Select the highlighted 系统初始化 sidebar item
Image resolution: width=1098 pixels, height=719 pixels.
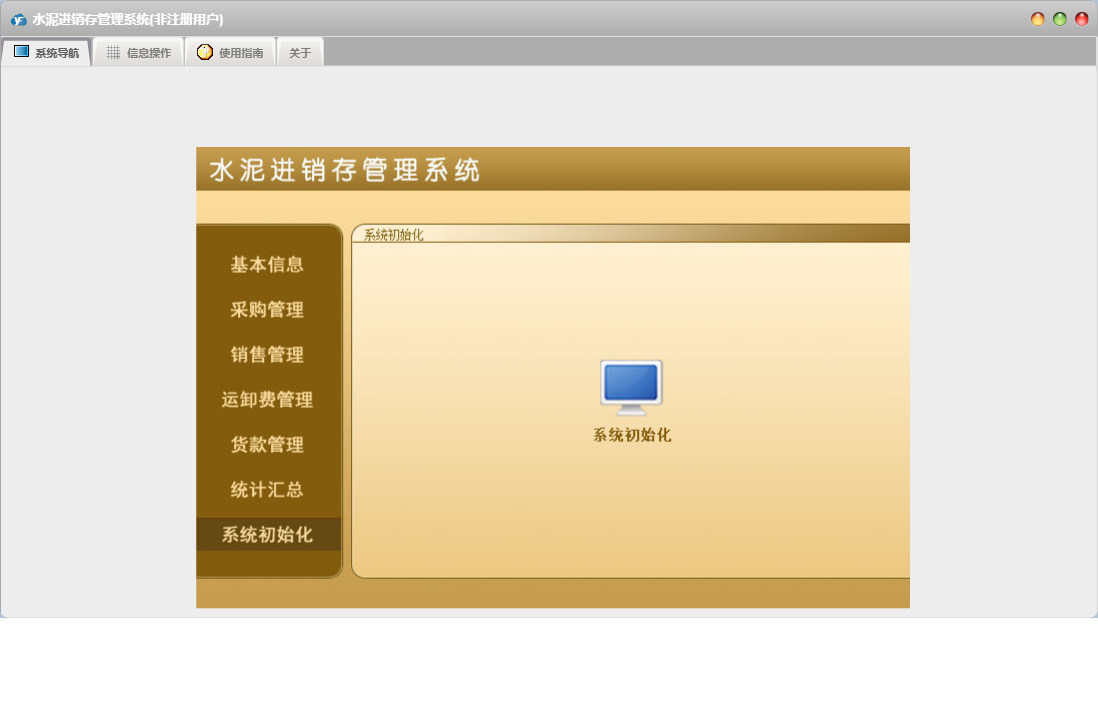(267, 534)
